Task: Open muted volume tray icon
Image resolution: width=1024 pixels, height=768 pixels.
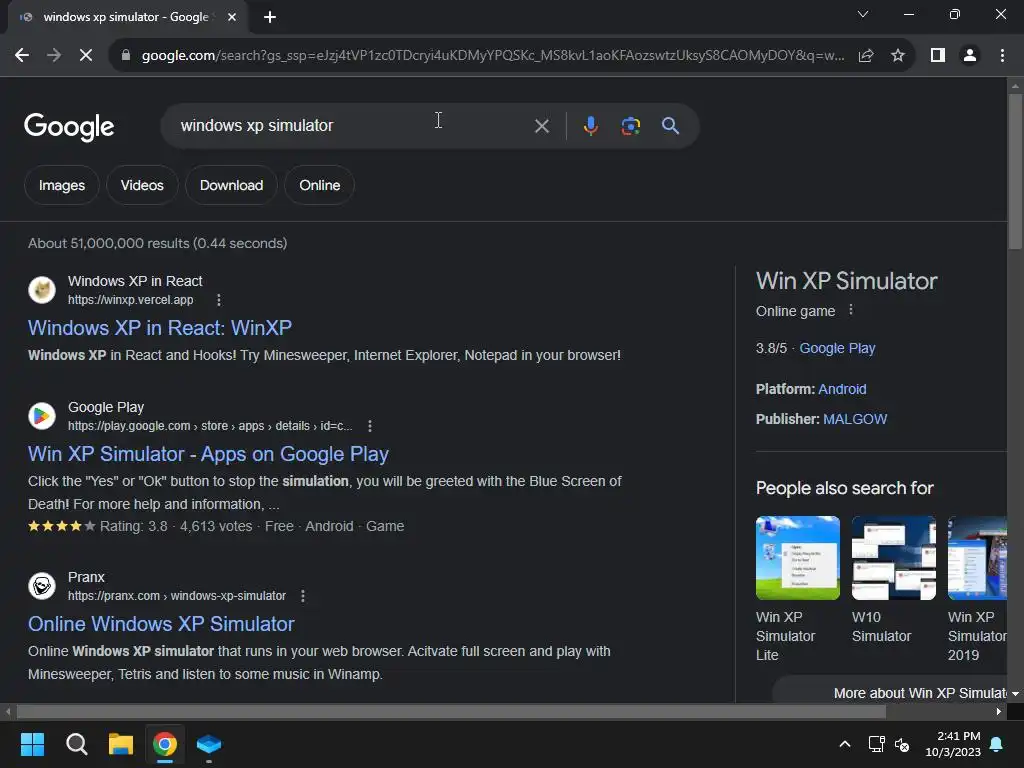Action: [902, 744]
